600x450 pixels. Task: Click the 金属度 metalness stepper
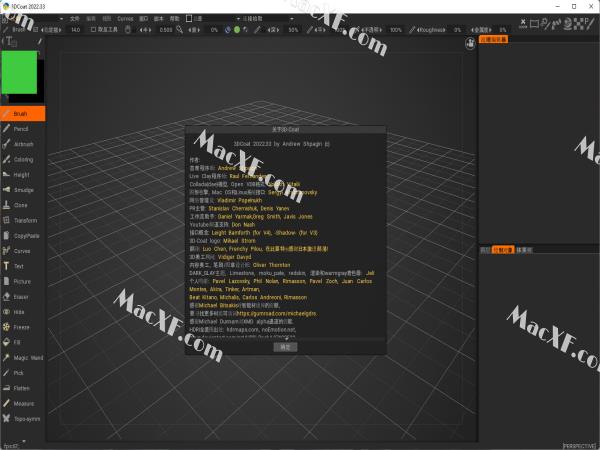click(481, 29)
